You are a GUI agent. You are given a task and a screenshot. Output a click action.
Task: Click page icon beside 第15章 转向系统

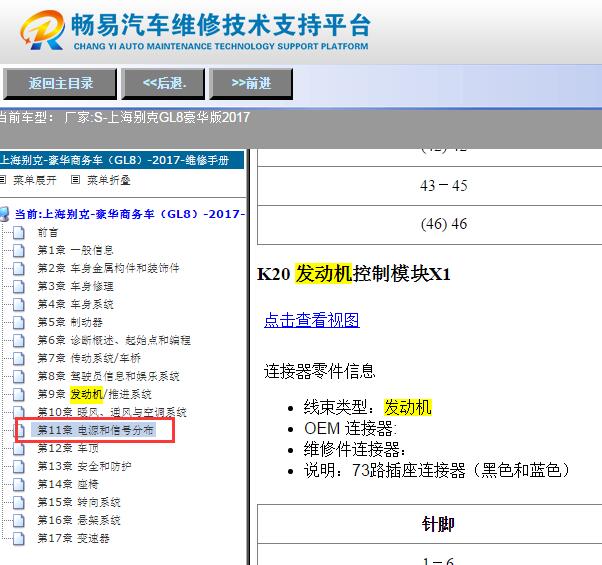(18, 502)
